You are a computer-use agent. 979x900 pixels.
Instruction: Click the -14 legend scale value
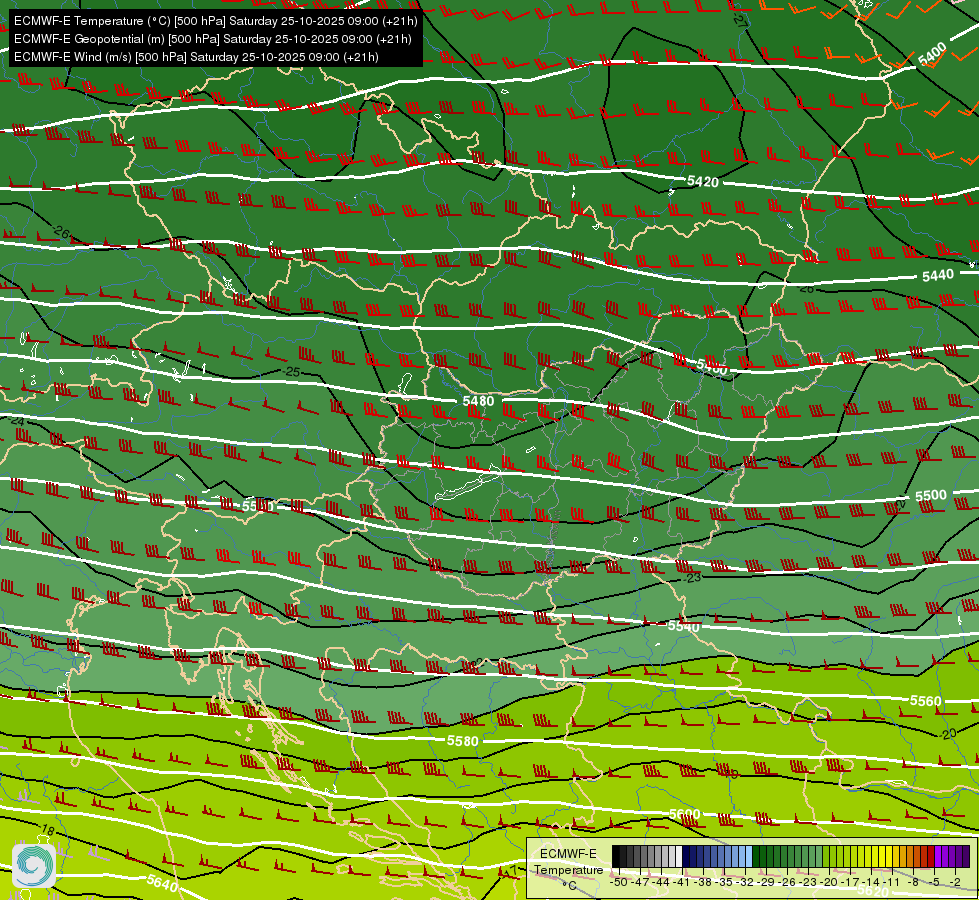(x=871, y=883)
